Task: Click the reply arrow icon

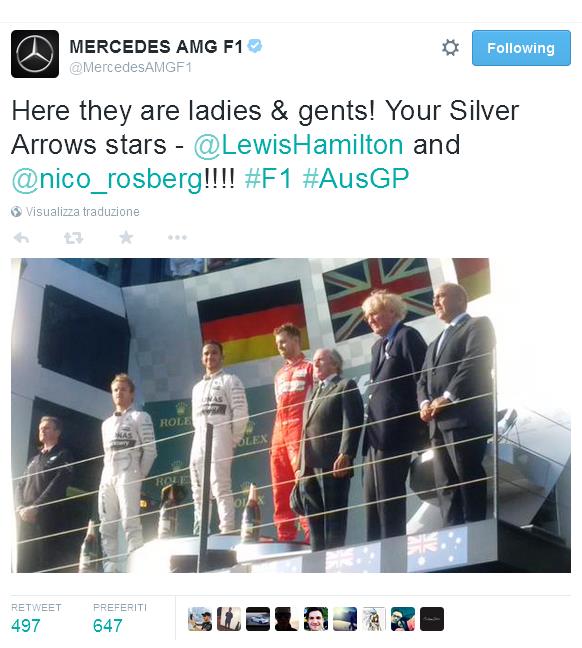Action: point(21,238)
